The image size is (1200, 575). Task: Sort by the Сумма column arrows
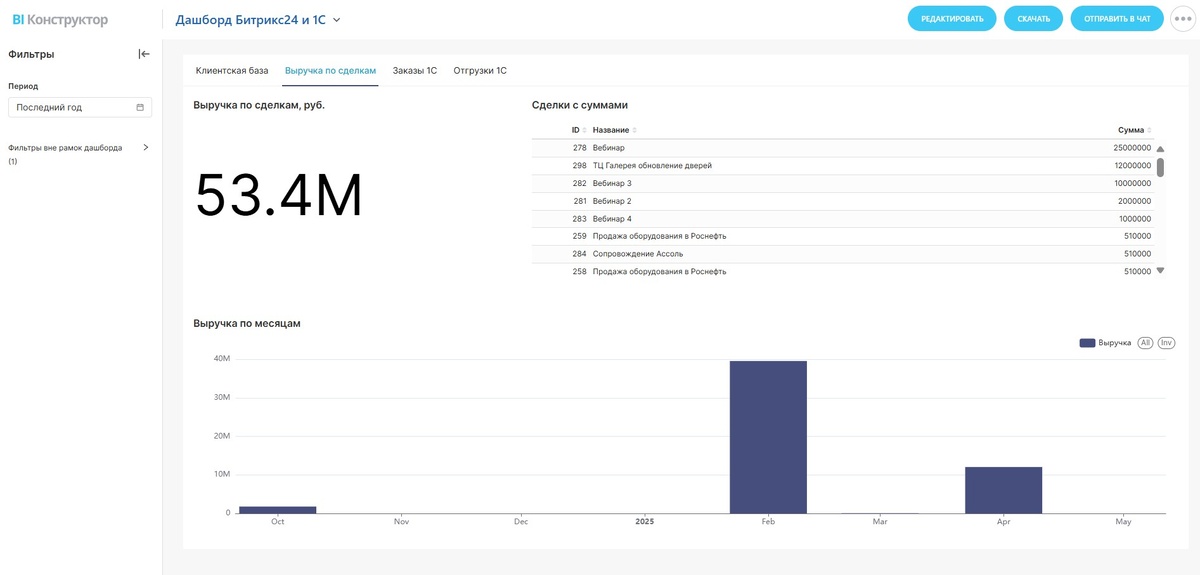coord(1149,130)
